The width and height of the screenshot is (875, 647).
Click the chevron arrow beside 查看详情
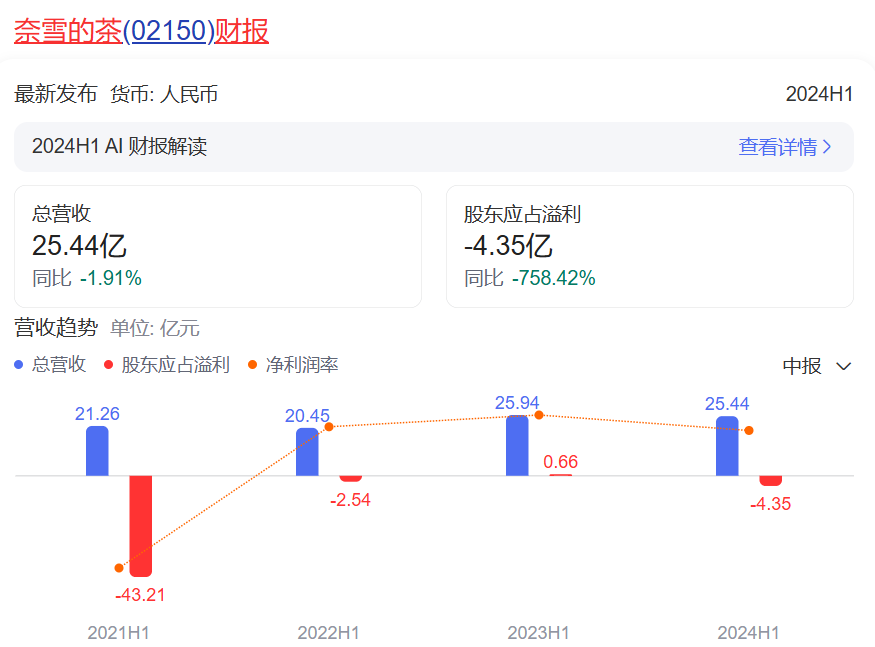click(827, 148)
